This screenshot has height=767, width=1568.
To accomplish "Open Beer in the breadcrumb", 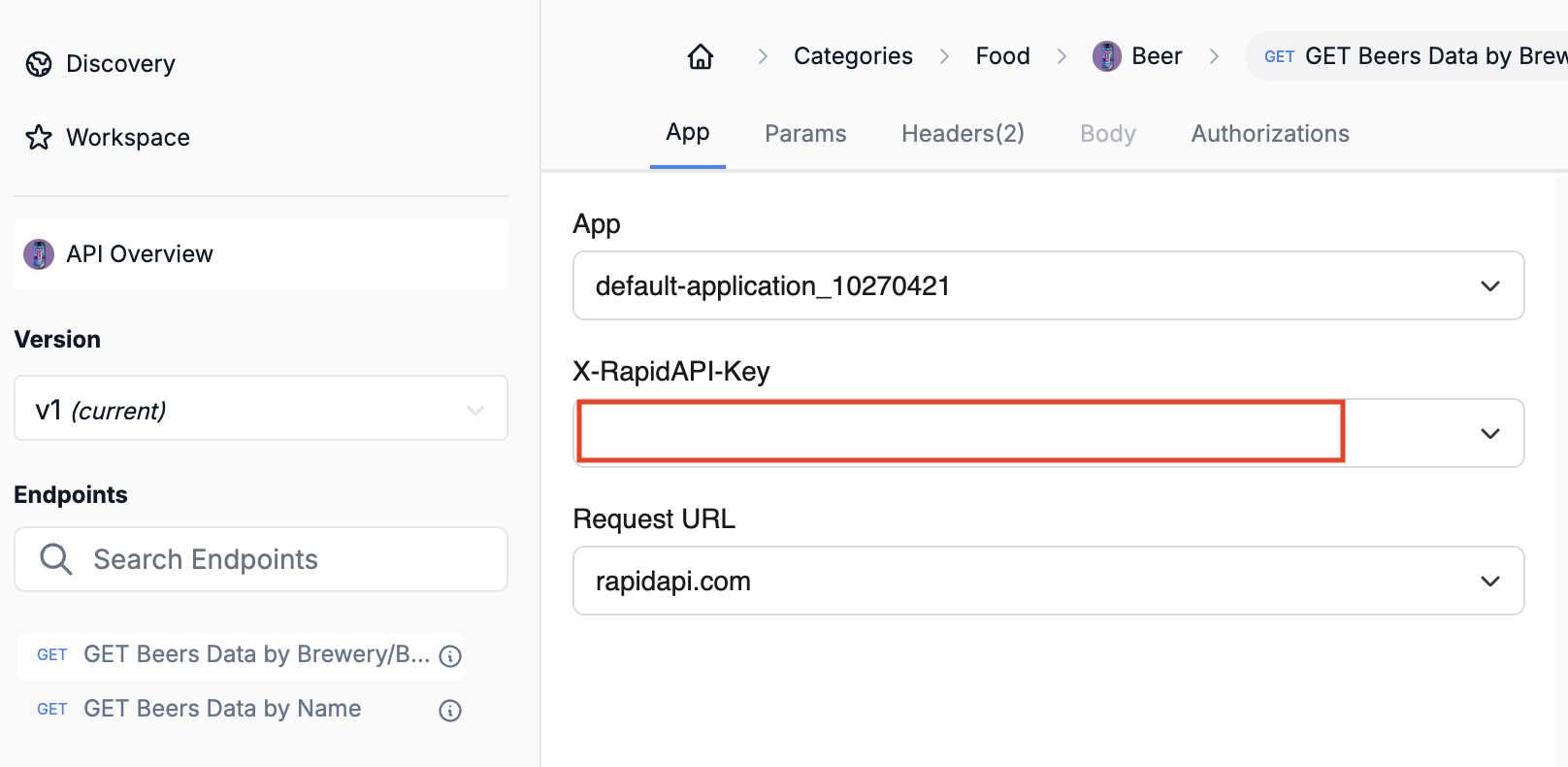I will click(1157, 56).
